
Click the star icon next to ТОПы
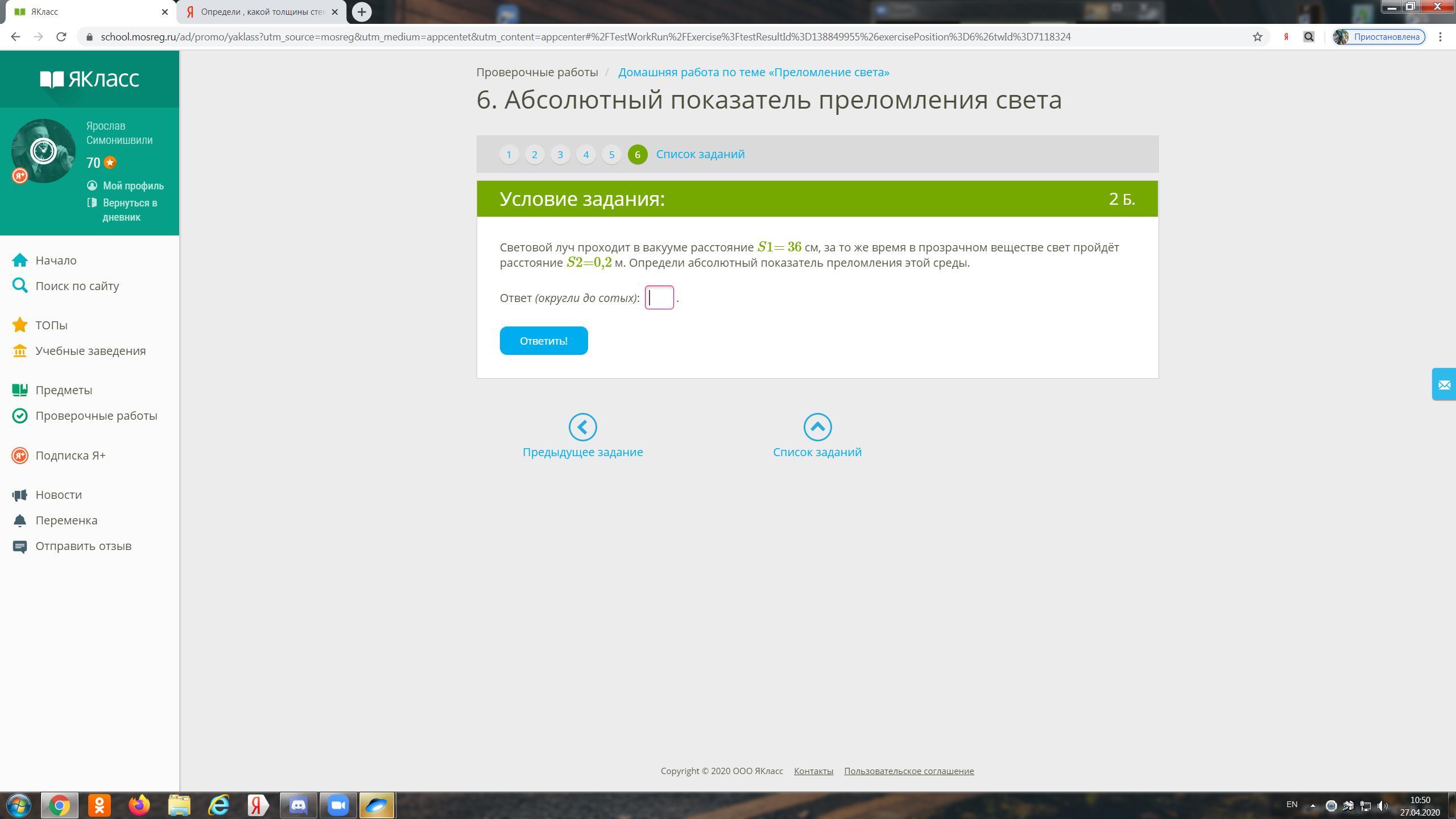[x=20, y=325]
